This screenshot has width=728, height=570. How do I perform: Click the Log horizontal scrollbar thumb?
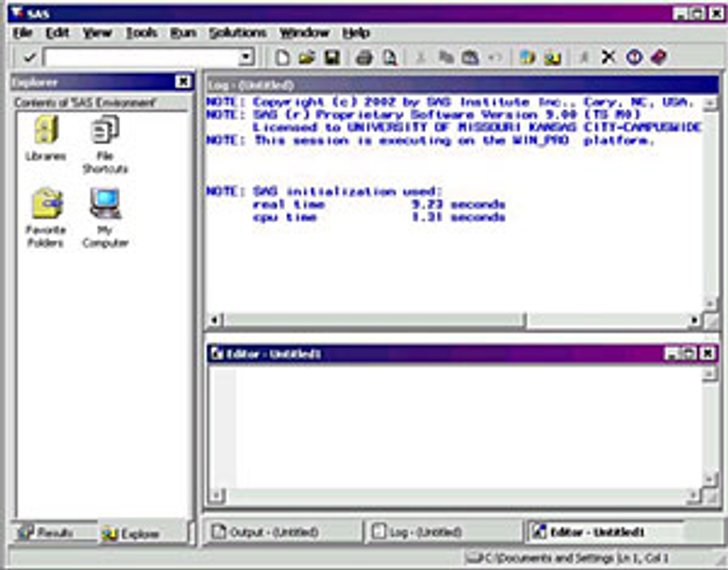tap(374, 320)
